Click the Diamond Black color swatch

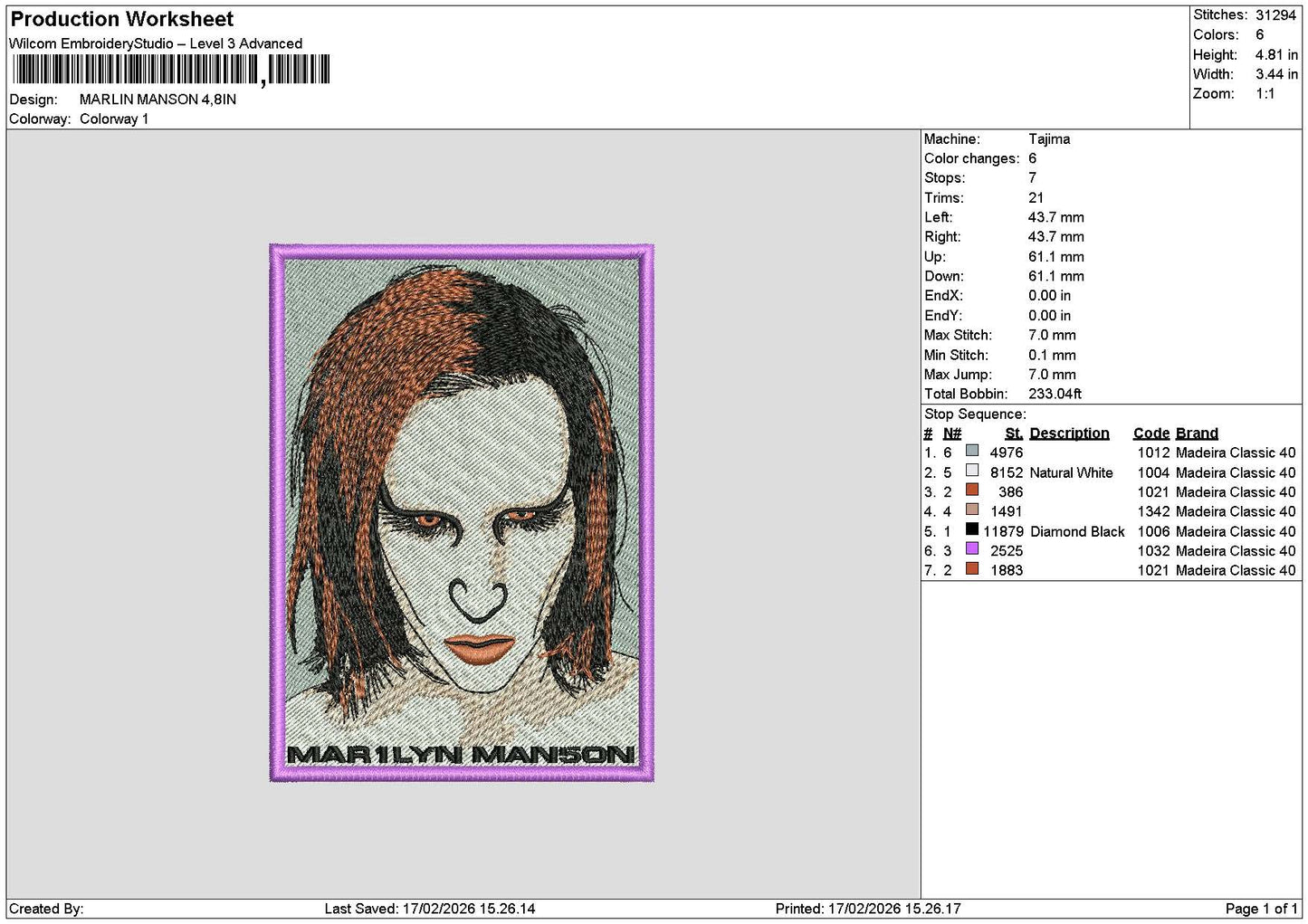click(972, 529)
